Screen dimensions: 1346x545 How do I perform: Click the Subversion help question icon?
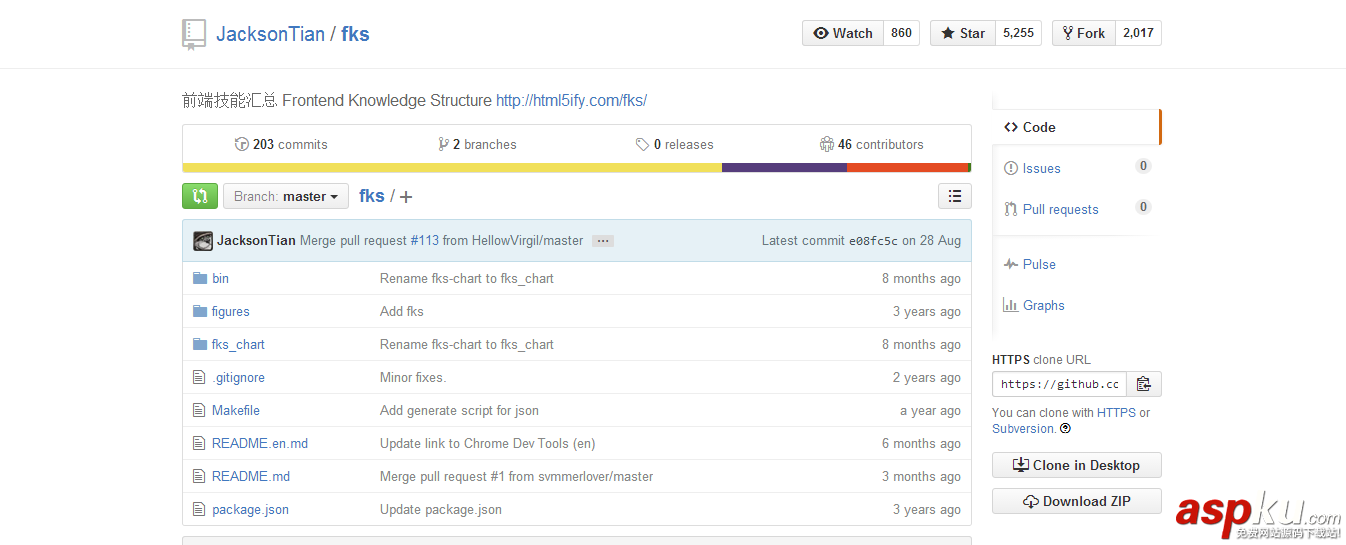(x=1066, y=429)
